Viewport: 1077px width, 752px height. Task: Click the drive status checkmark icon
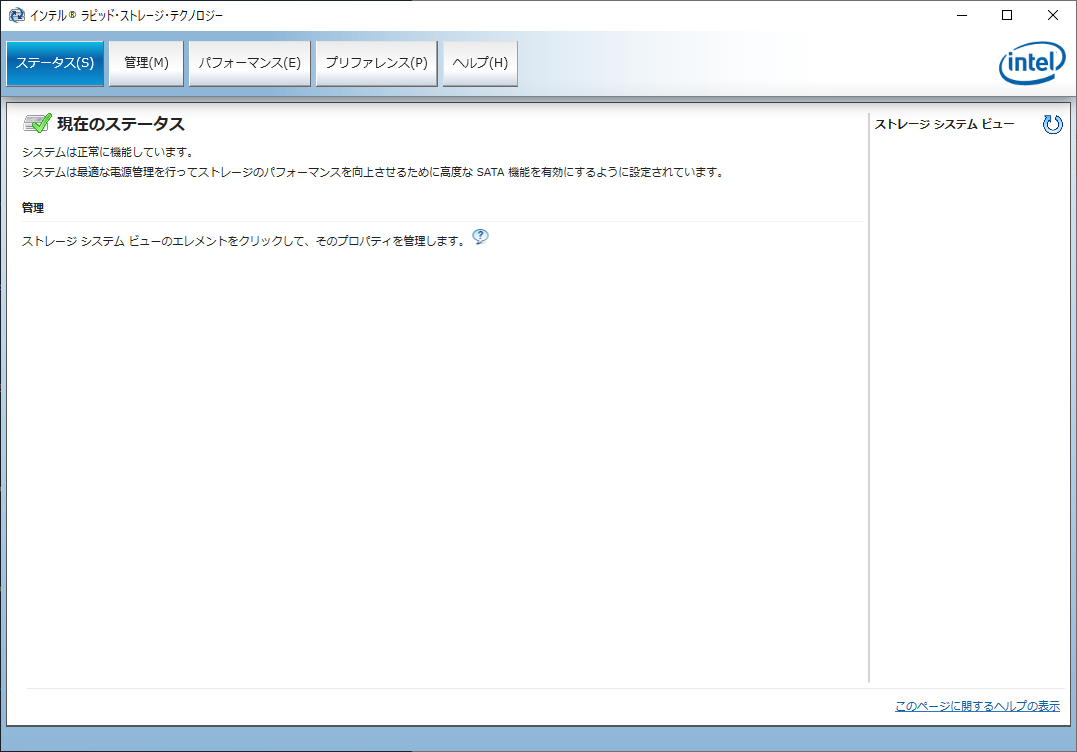37,124
